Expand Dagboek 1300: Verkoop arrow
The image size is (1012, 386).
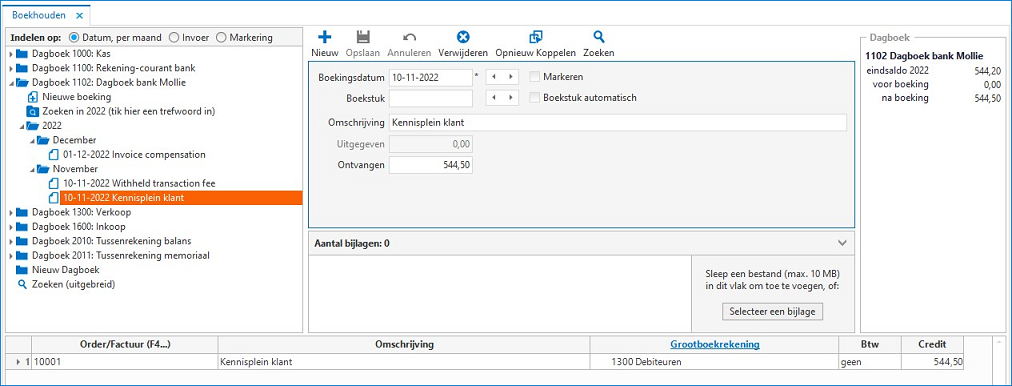pyautogui.click(x=10, y=212)
